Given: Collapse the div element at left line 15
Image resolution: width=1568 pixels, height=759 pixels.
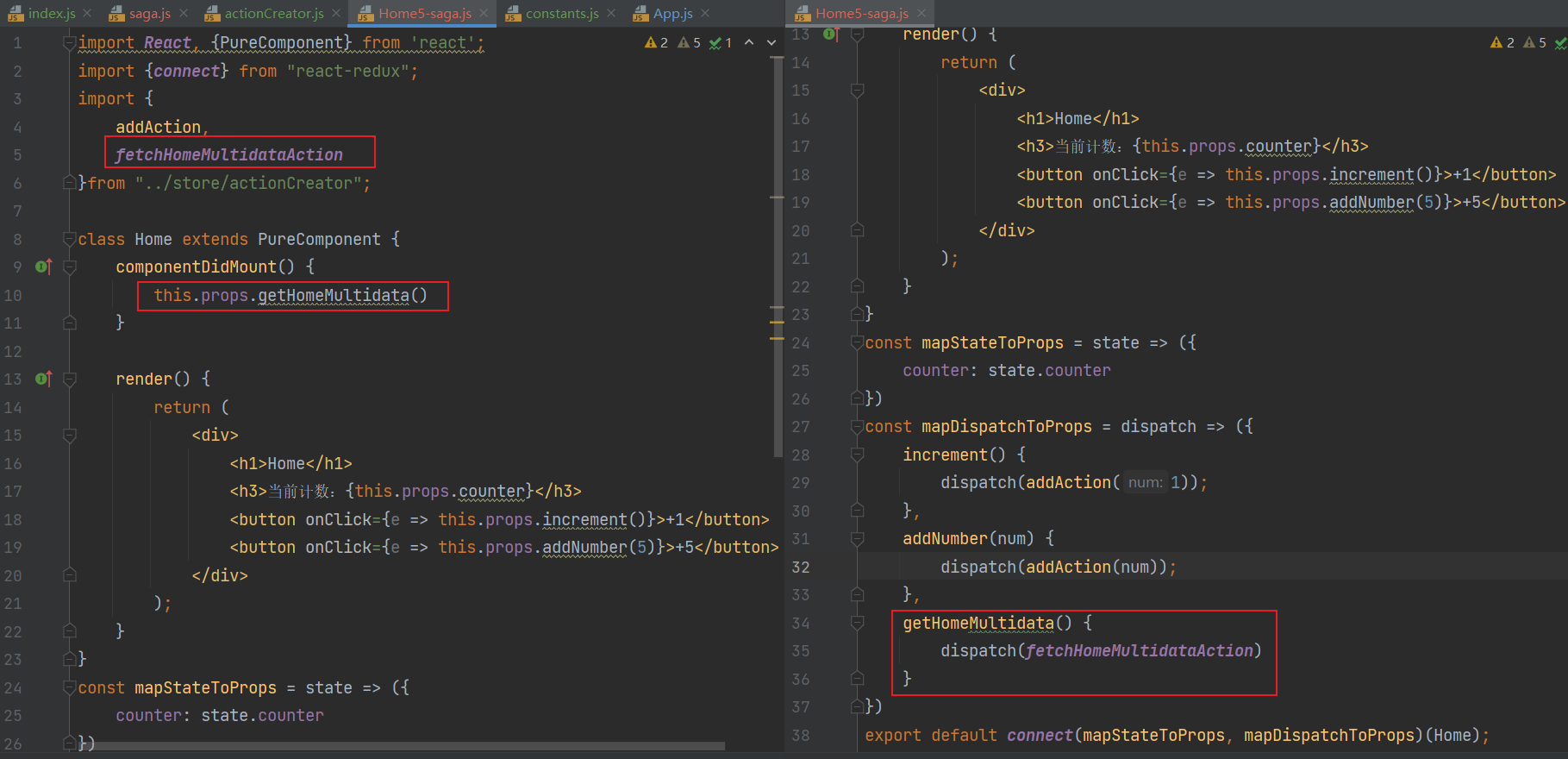Looking at the screenshot, I should pyautogui.click(x=70, y=436).
